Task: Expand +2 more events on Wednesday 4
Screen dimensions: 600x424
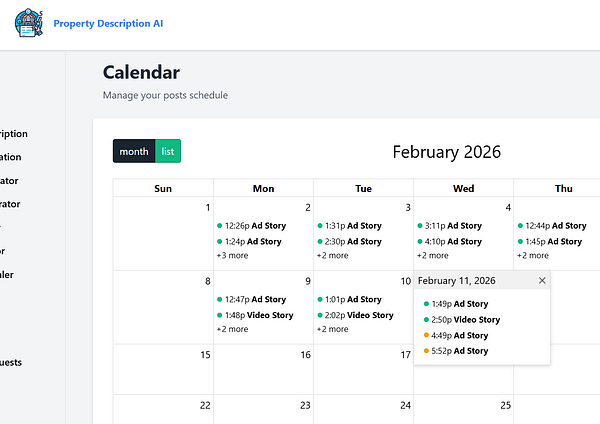Action: [x=432, y=256]
